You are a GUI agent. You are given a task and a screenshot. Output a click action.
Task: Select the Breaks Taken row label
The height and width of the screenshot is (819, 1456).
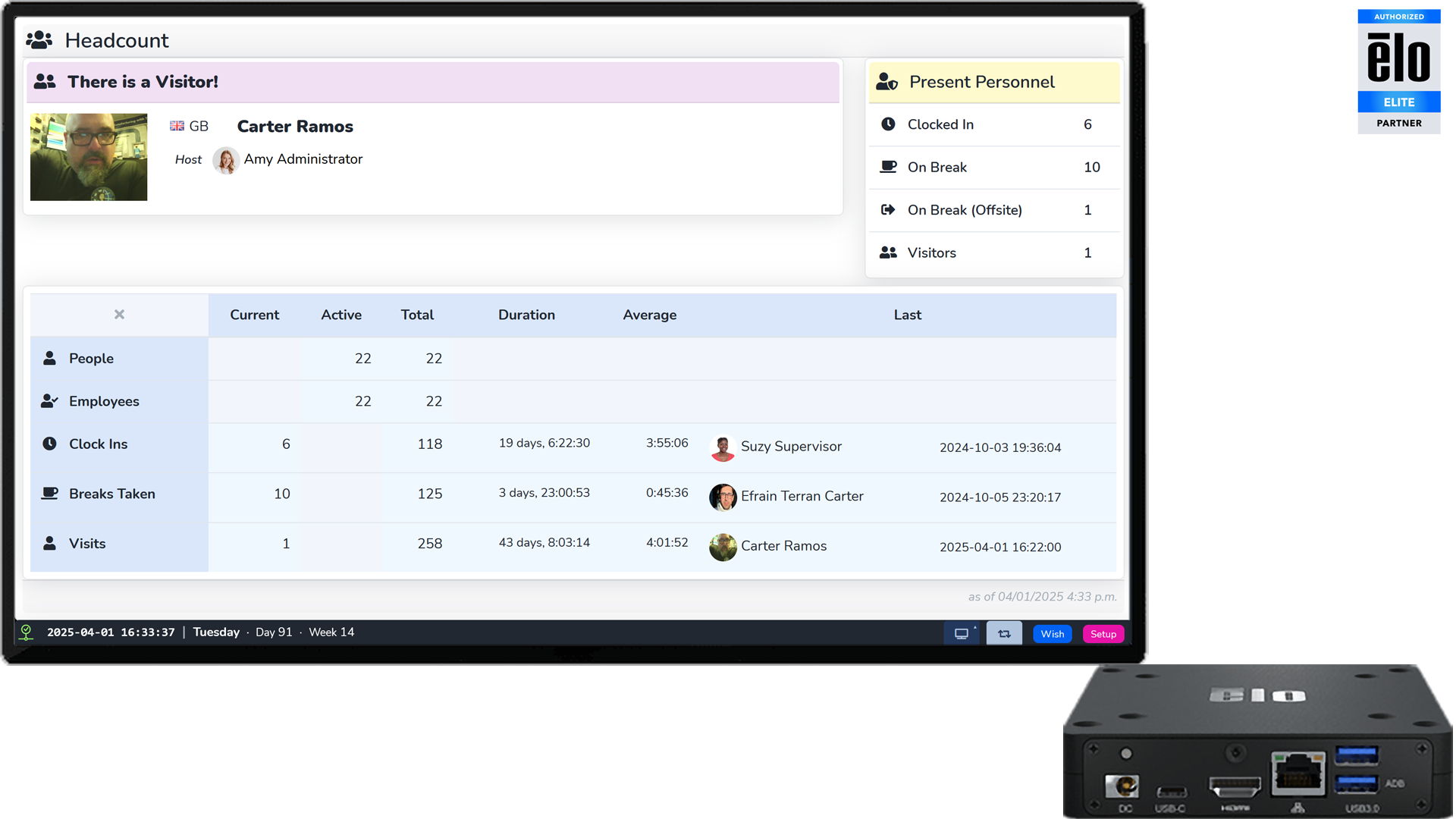click(111, 494)
